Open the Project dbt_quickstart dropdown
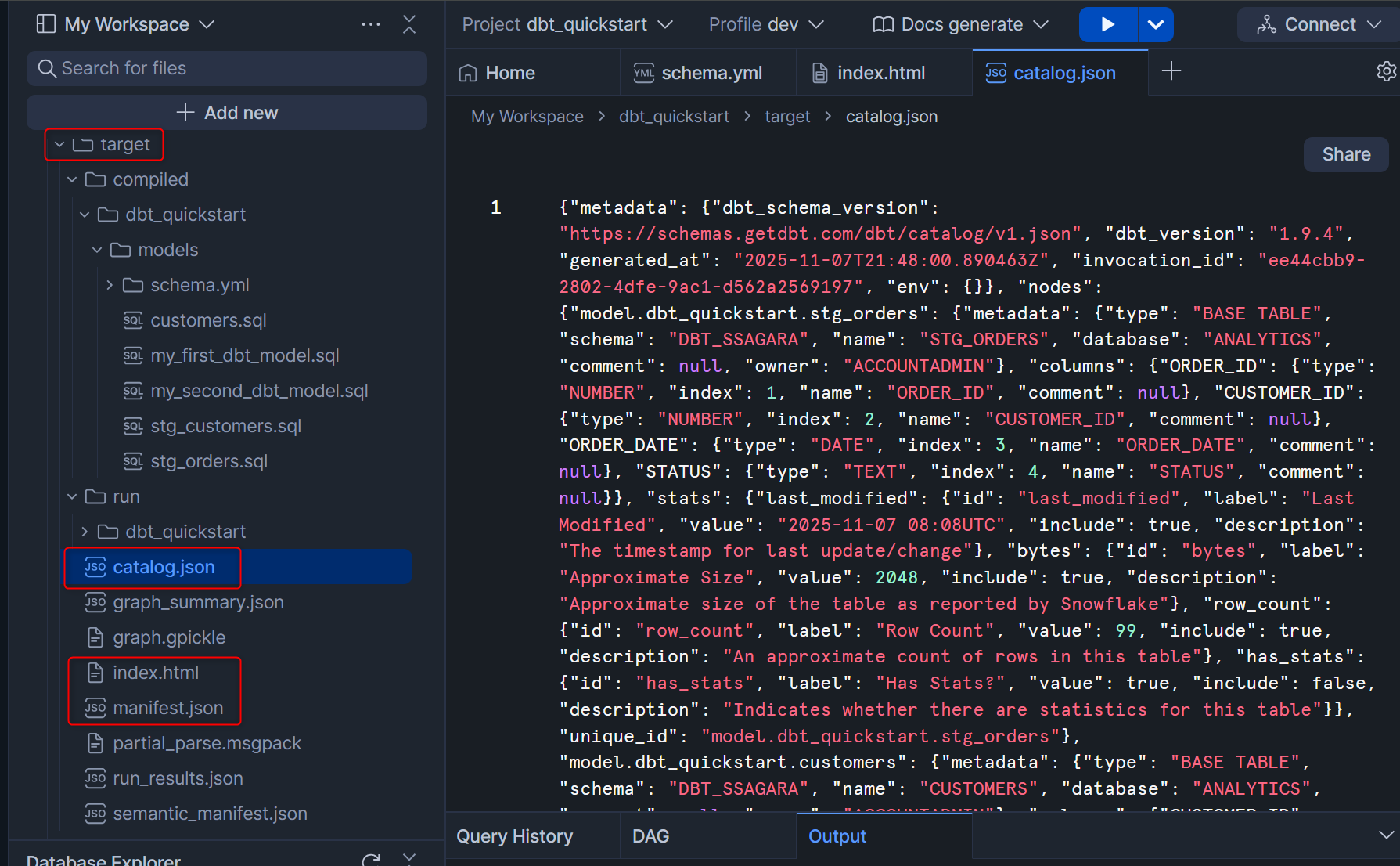 pos(567,24)
